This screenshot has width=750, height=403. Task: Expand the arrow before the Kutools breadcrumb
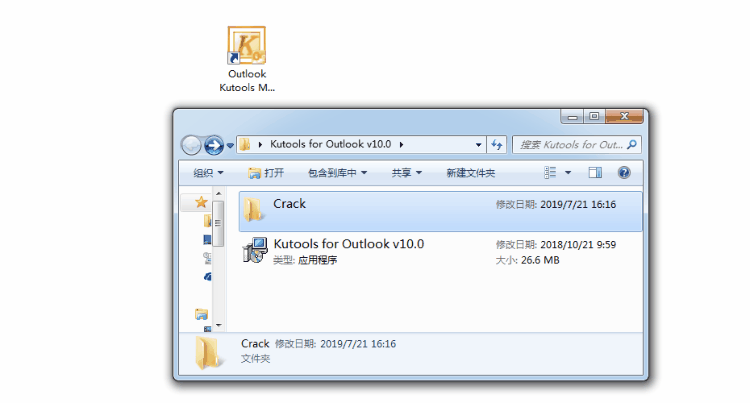pos(260,144)
